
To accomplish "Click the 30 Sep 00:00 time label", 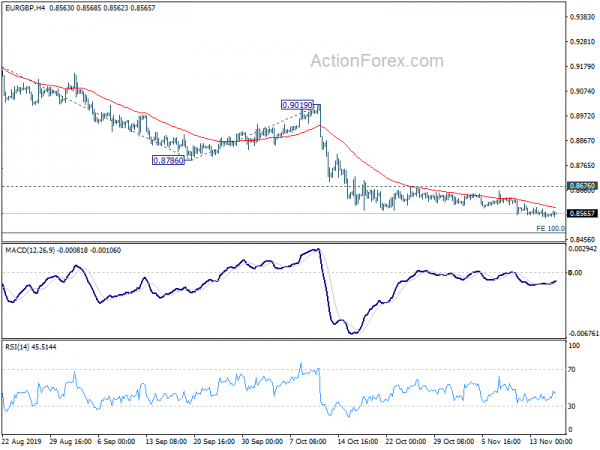I will tap(262, 441).
